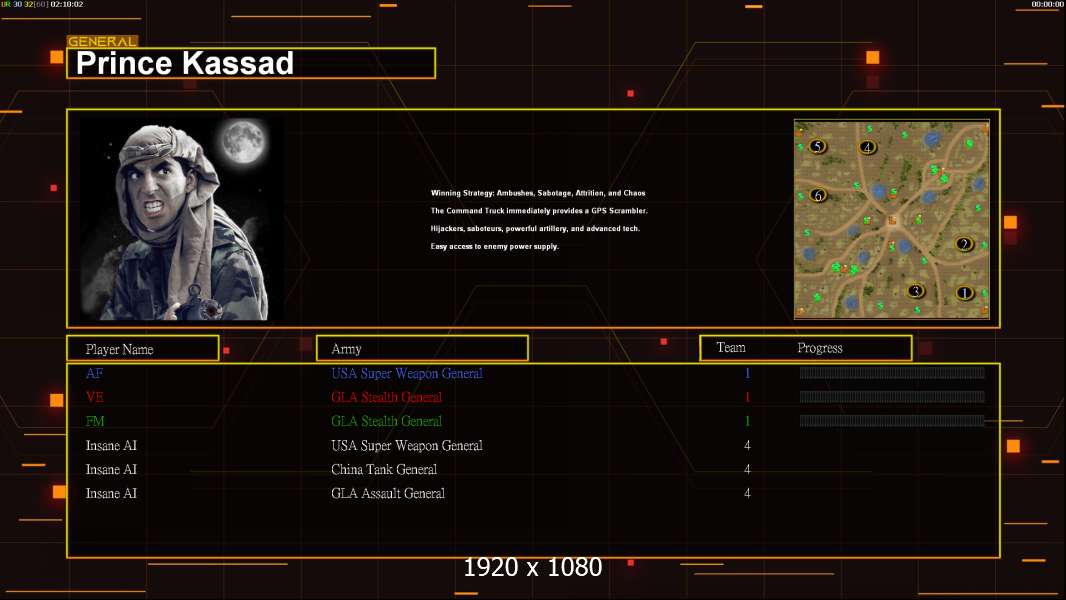
Task: Select green player name FM
Action: click(94, 421)
